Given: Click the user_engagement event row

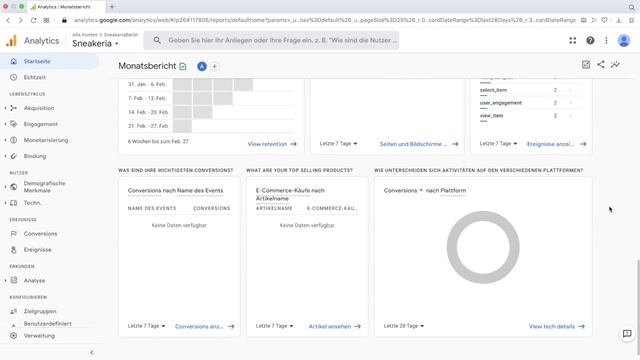Looking at the screenshot, I should tap(531, 103).
